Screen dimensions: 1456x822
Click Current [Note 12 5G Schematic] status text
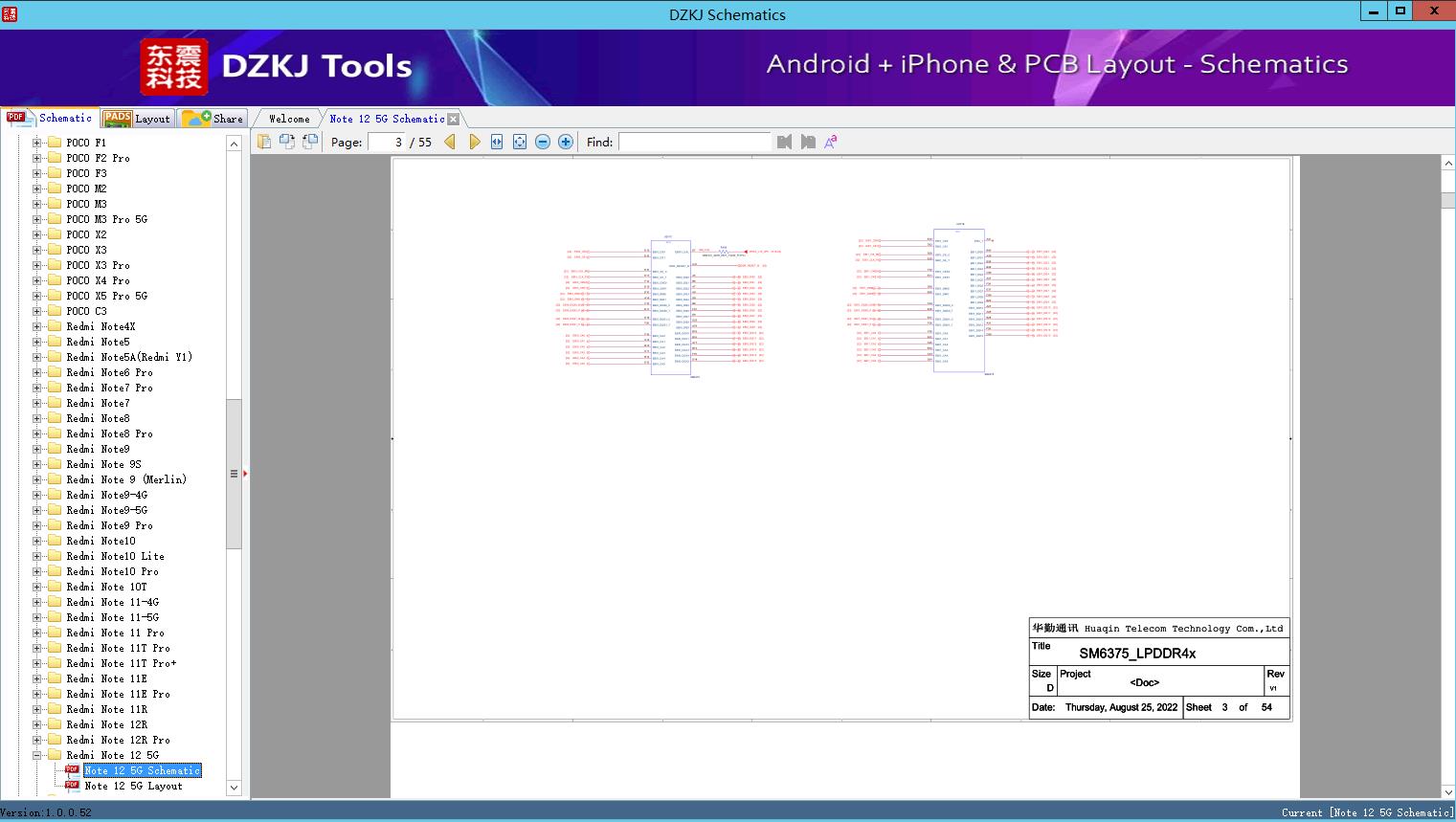(1368, 812)
